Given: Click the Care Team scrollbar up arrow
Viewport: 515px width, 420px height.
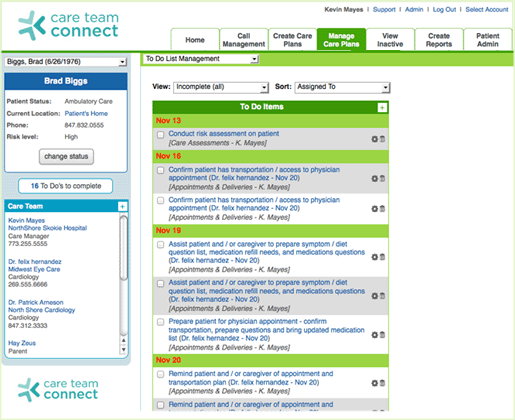Looking at the screenshot, I should tap(124, 340).
